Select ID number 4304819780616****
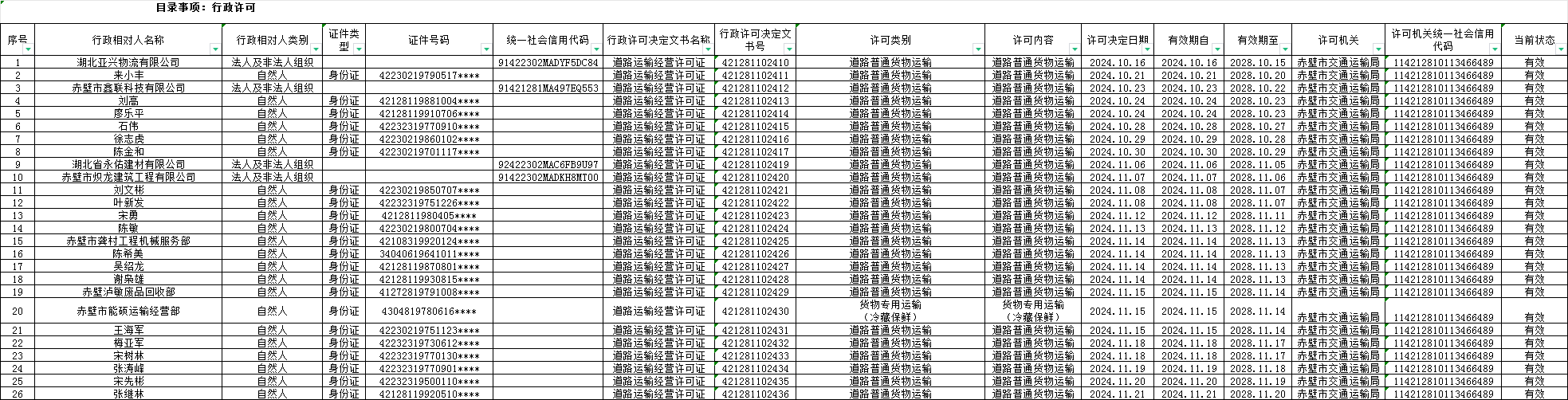 click(x=429, y=311)
